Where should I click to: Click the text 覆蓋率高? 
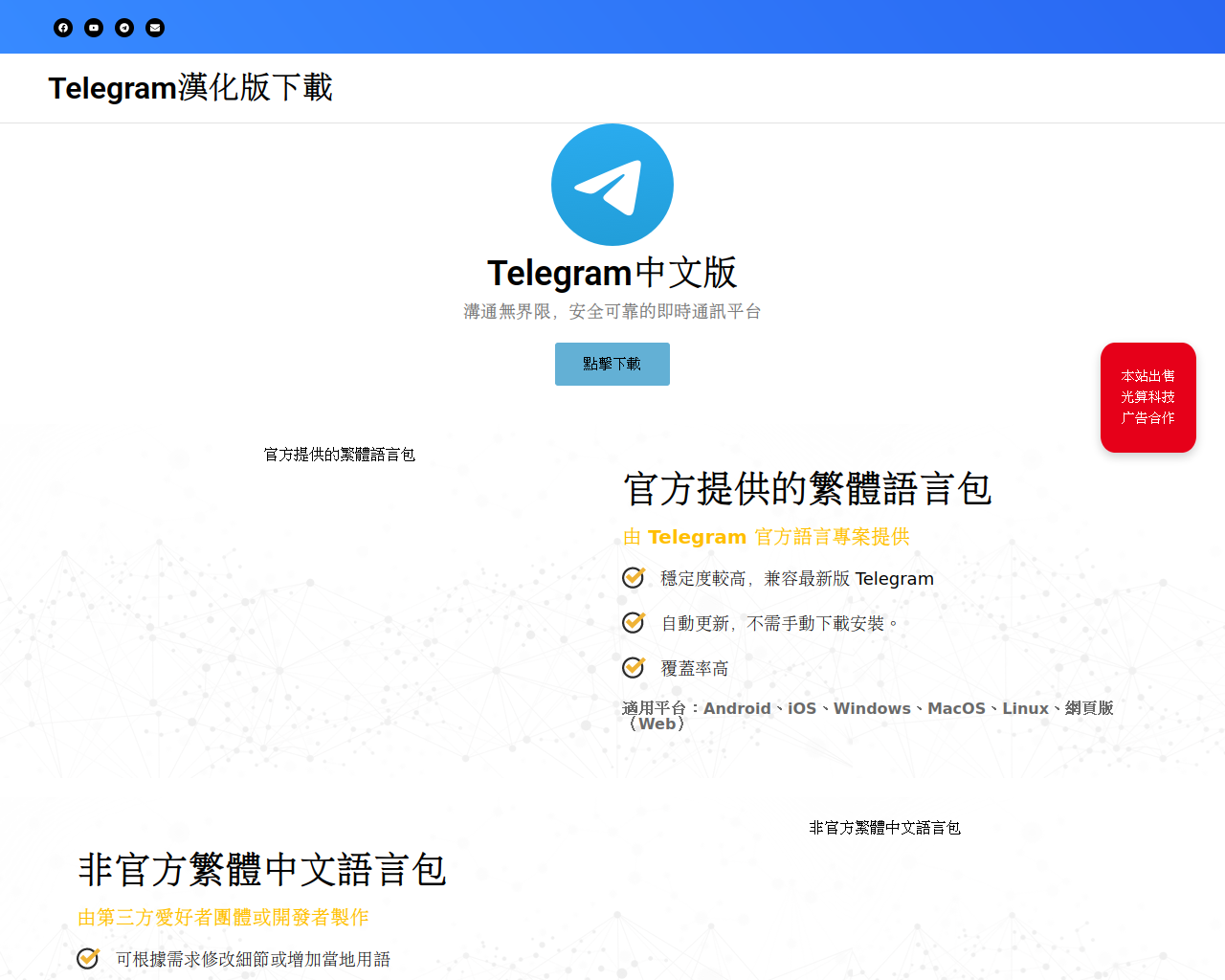pyautogui.click(x=695, y=669)
